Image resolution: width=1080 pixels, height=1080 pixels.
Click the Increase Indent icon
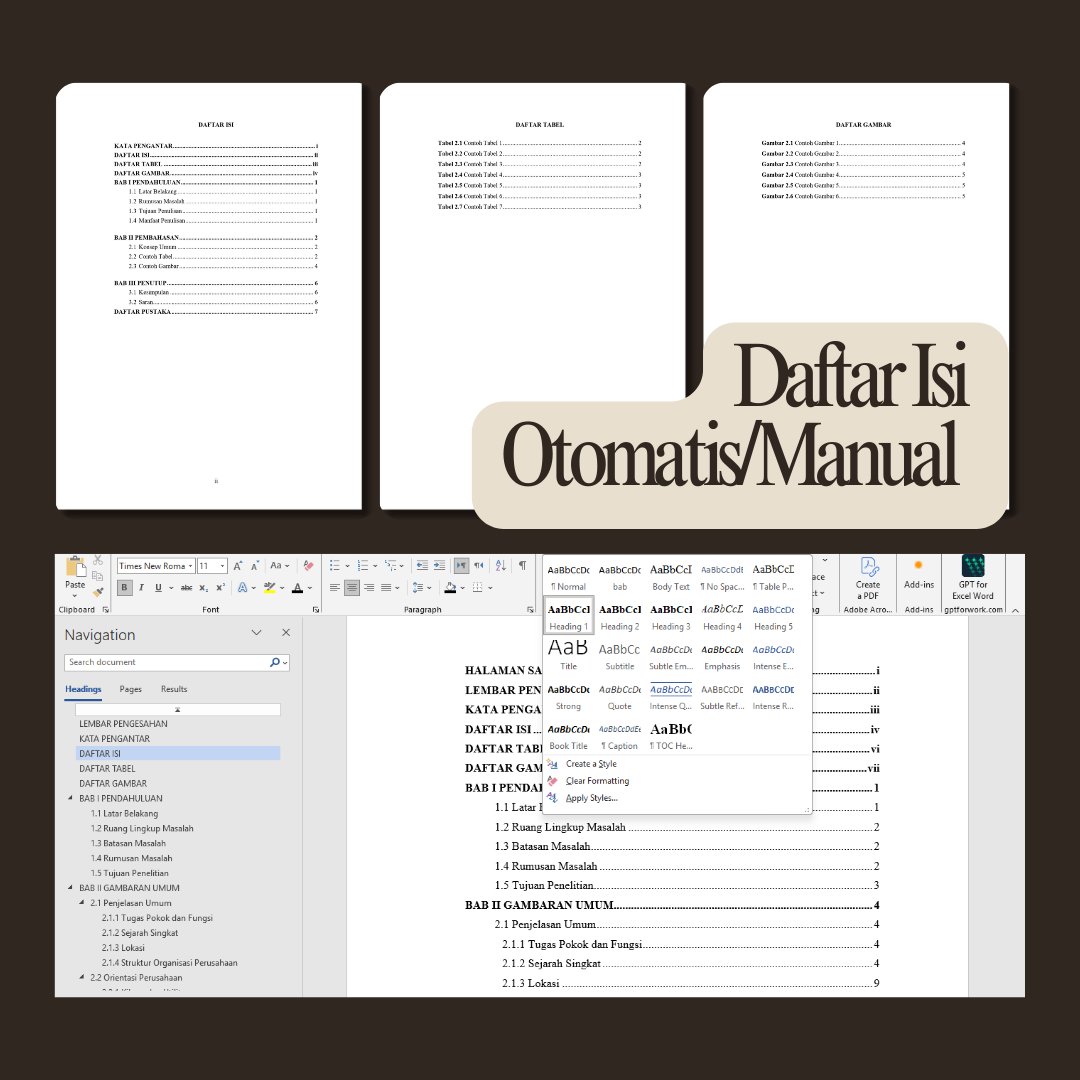[439, 565]
